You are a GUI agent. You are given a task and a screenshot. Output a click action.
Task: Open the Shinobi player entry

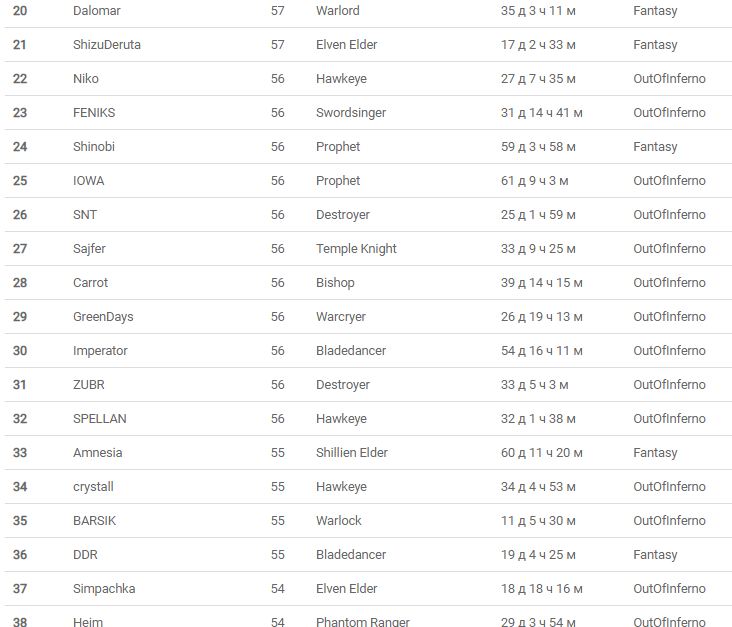(x=94, y=147)
